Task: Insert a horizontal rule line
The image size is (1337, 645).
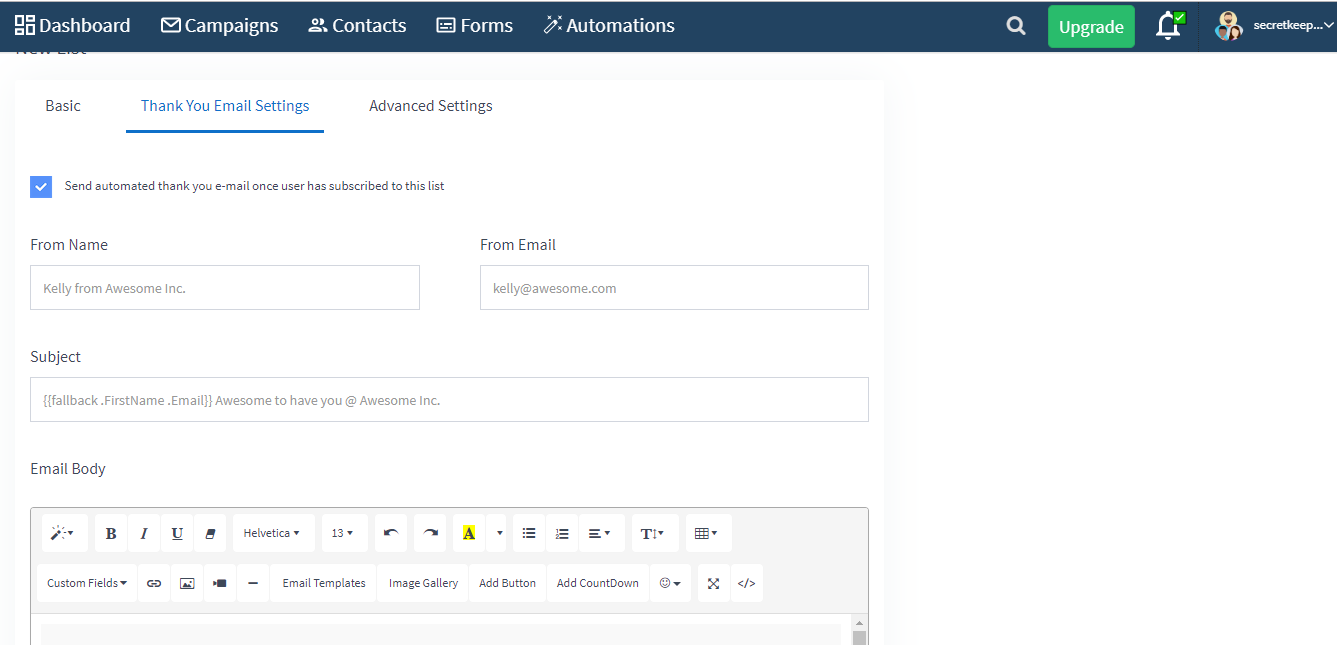Action: point(253,583)
